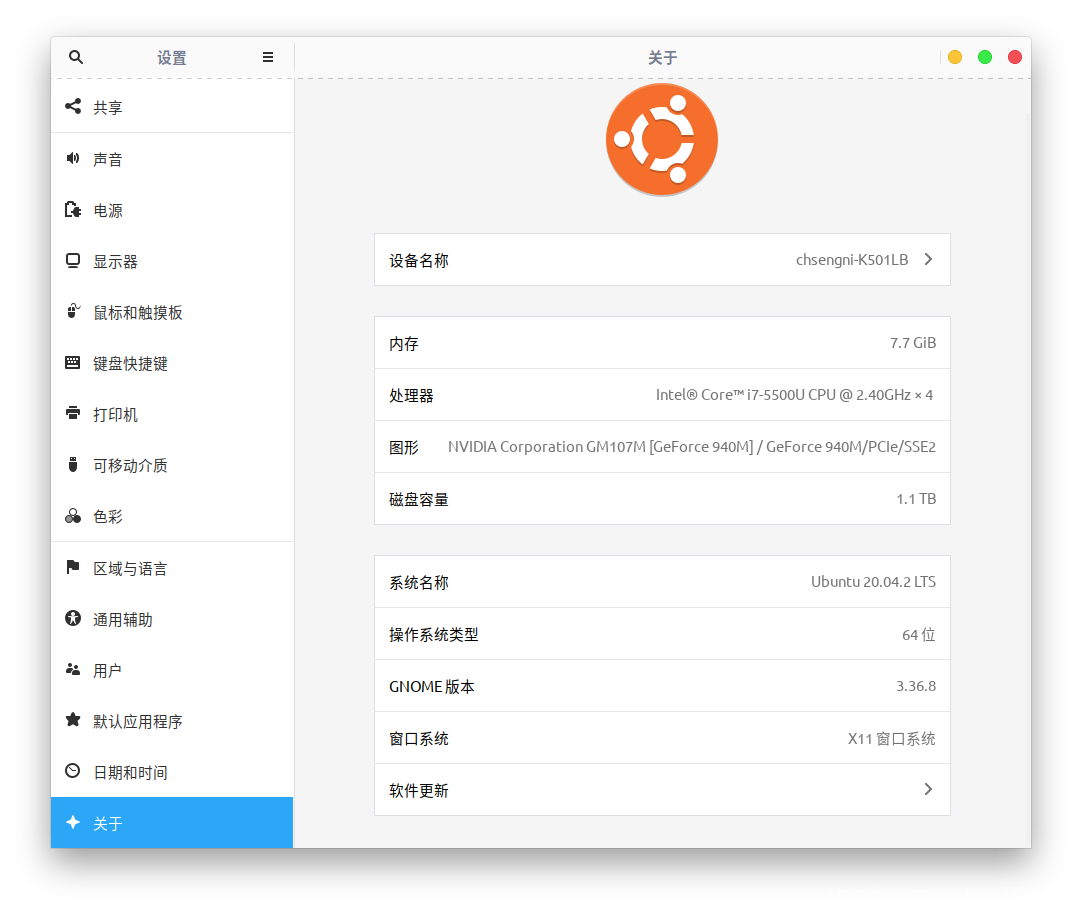Click the 7.7 GiB memory value
This screenshot has width=1082, height=913.
point(912,343)
